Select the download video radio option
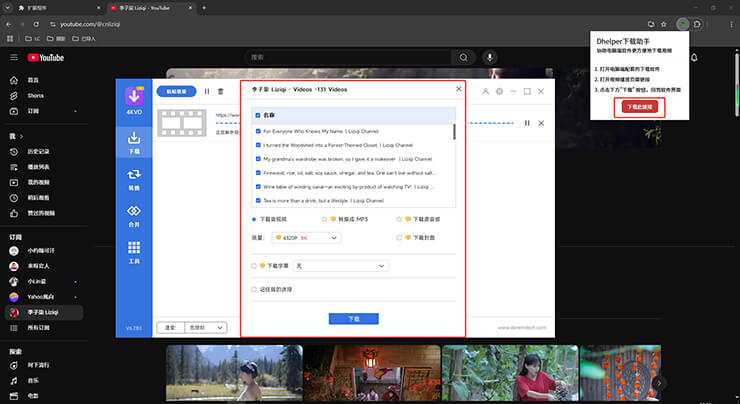 coord(254,219)
